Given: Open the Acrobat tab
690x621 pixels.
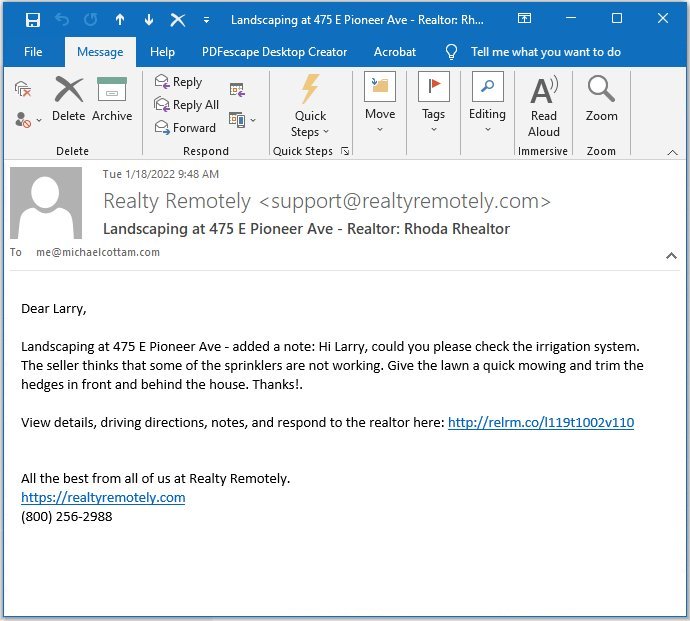Looking at the screenshot, I should tap(395, 52).
